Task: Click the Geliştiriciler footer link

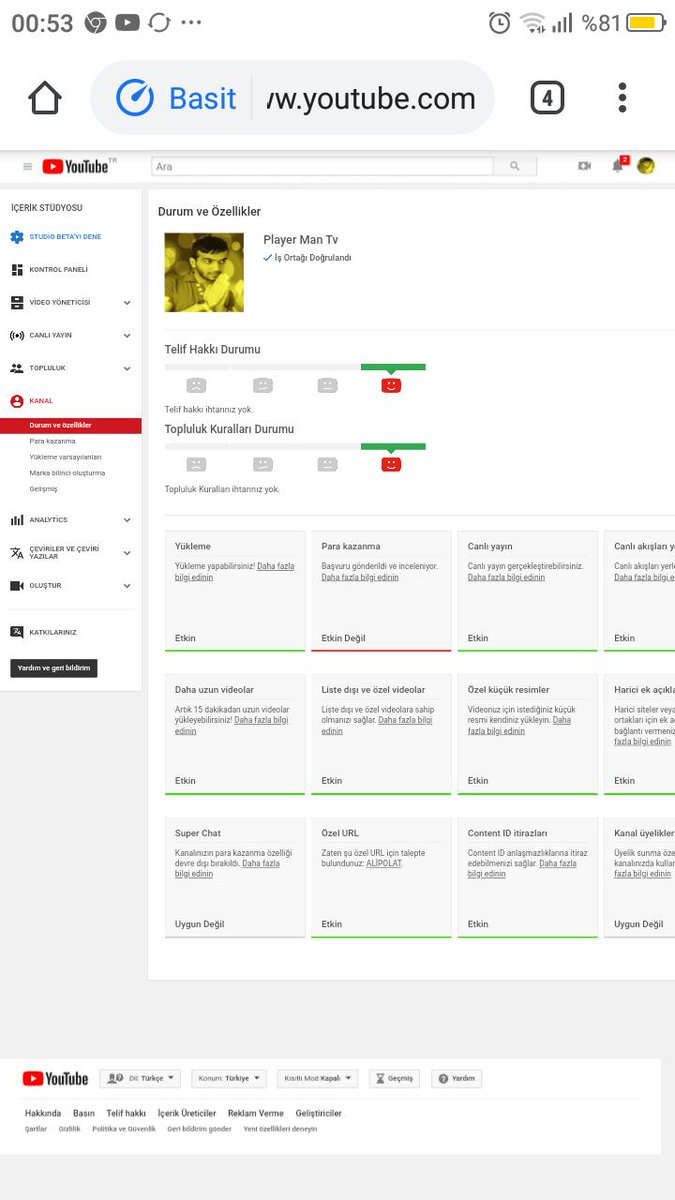Action: tap(318, 1113)
